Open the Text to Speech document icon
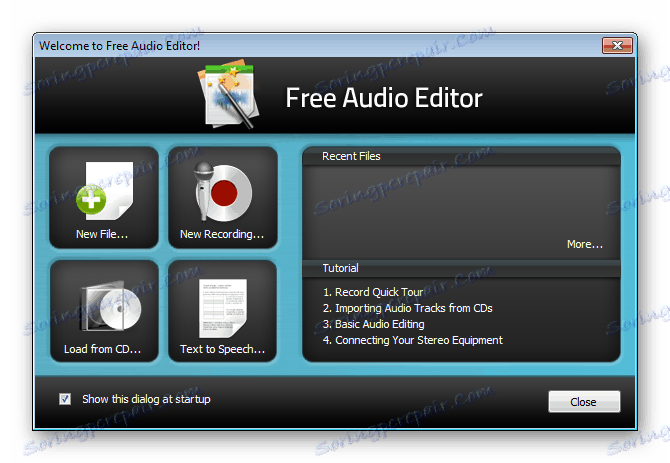670x463 pixels. (223, 308)
